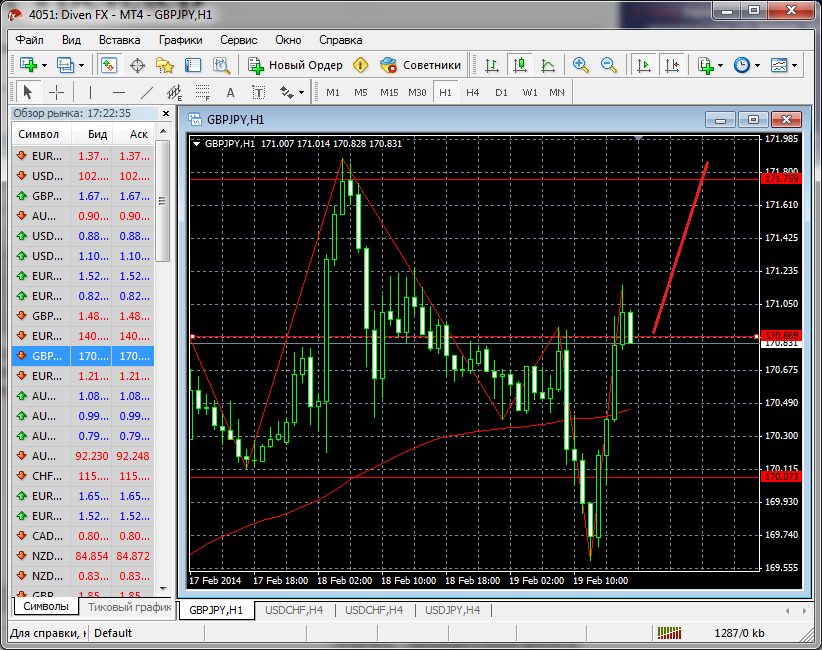Expand the Profiles dropdown arrow
This screenshot has height=650, width=822.
[81, 66]
